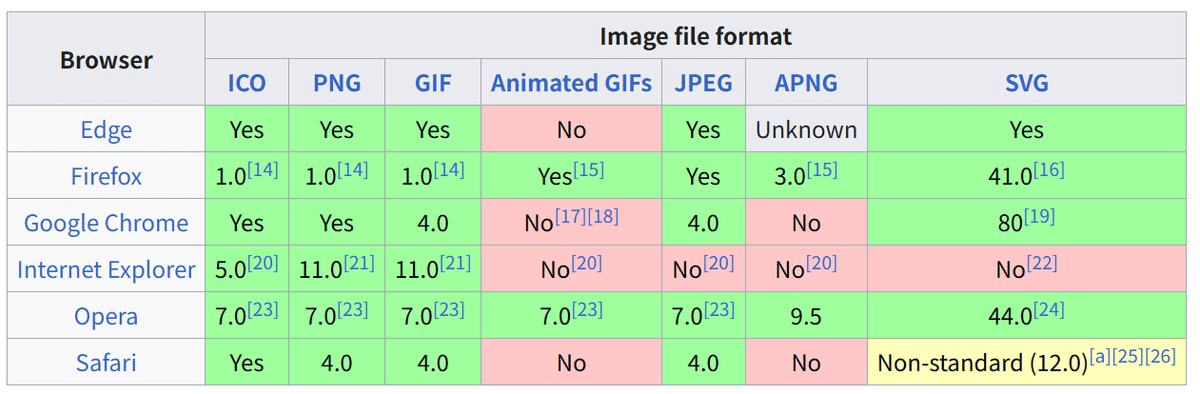Click the ICO column header link

[x=247, y=83]
